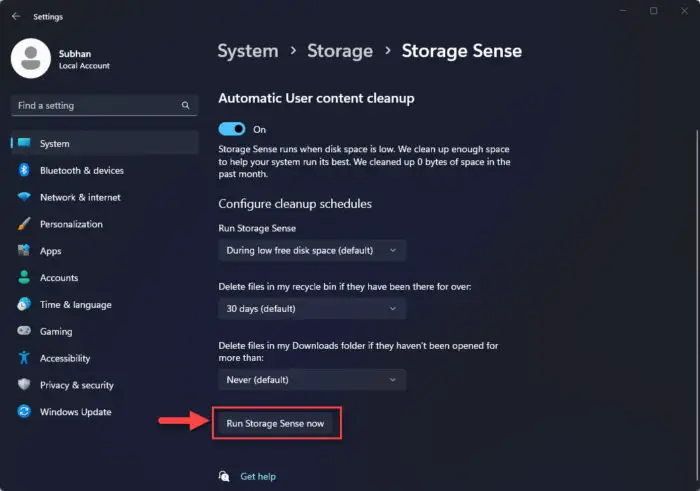Open the recycle bin 30 days dropdown

312,308
